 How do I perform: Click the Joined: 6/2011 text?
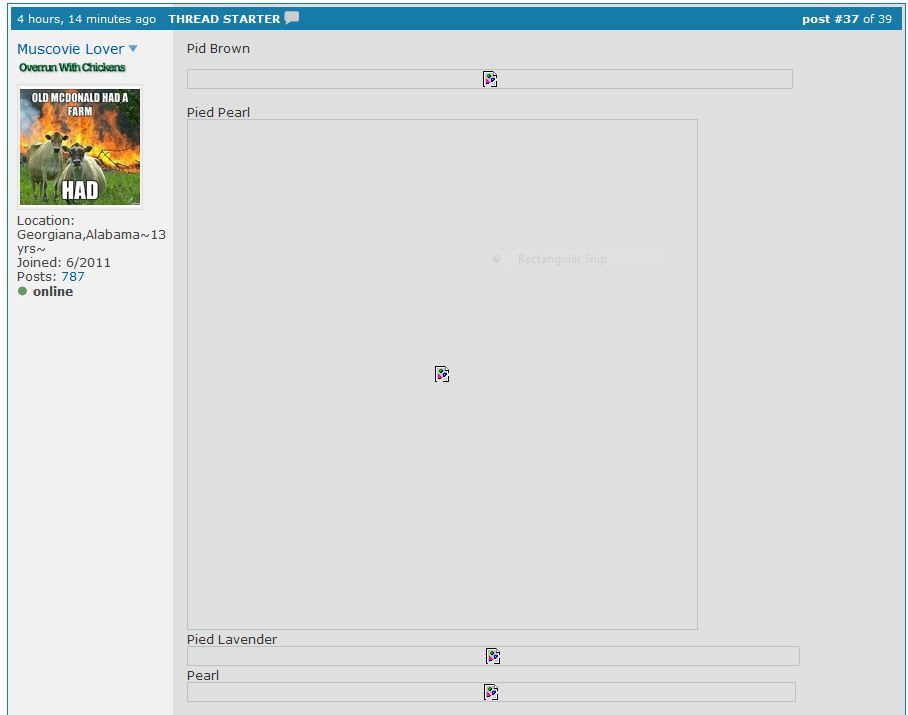point(64,263)
